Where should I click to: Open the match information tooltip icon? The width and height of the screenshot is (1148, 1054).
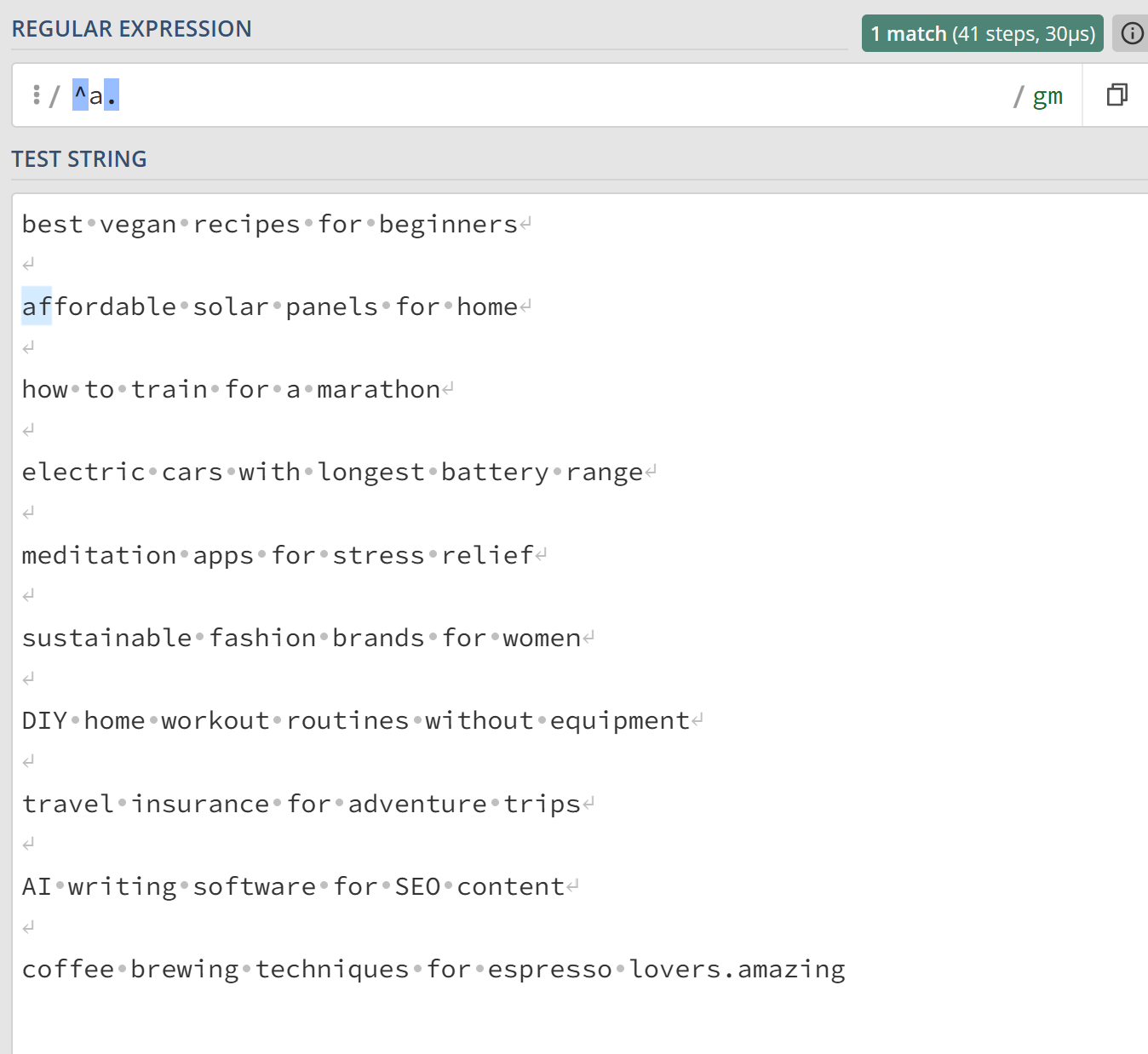[1131, 34]
